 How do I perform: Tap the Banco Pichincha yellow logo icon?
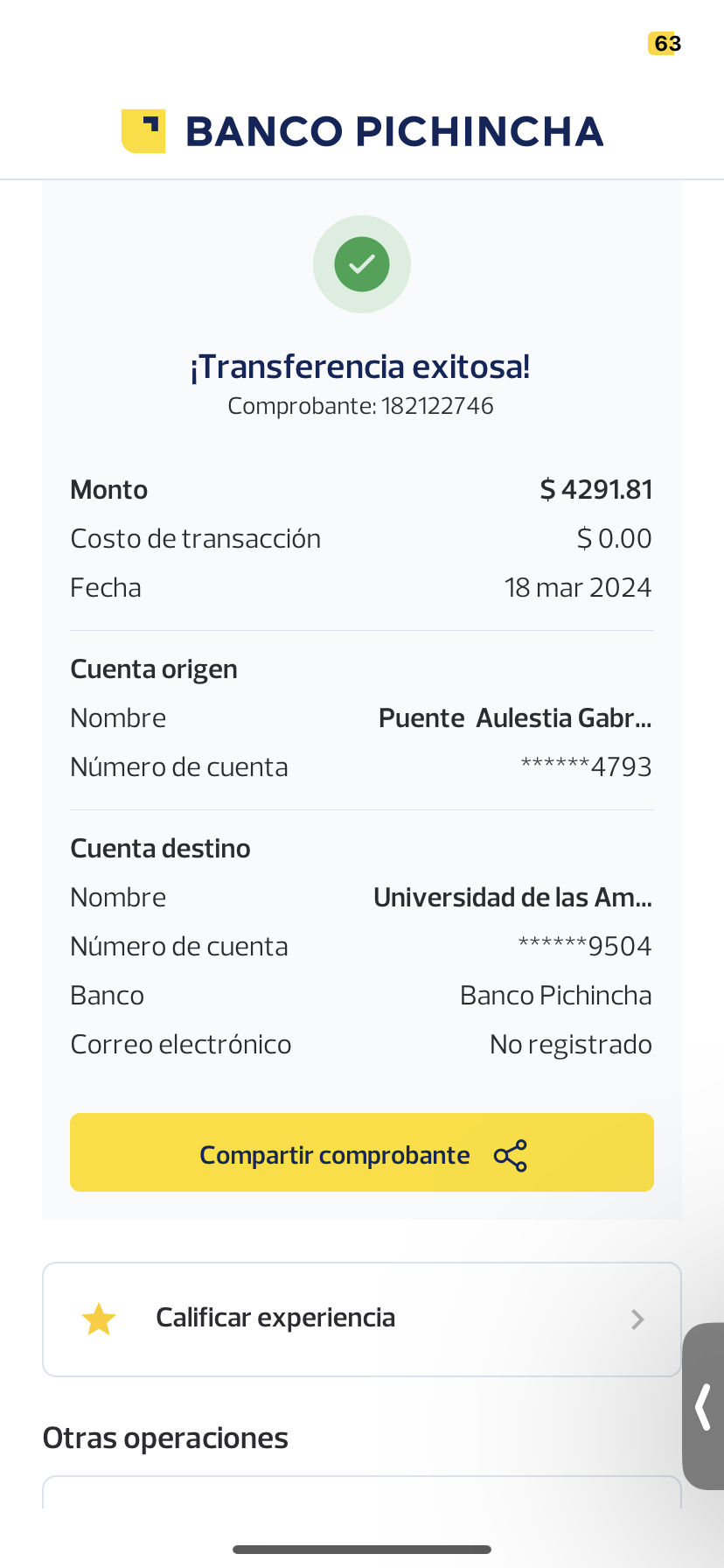coord(143,131)
